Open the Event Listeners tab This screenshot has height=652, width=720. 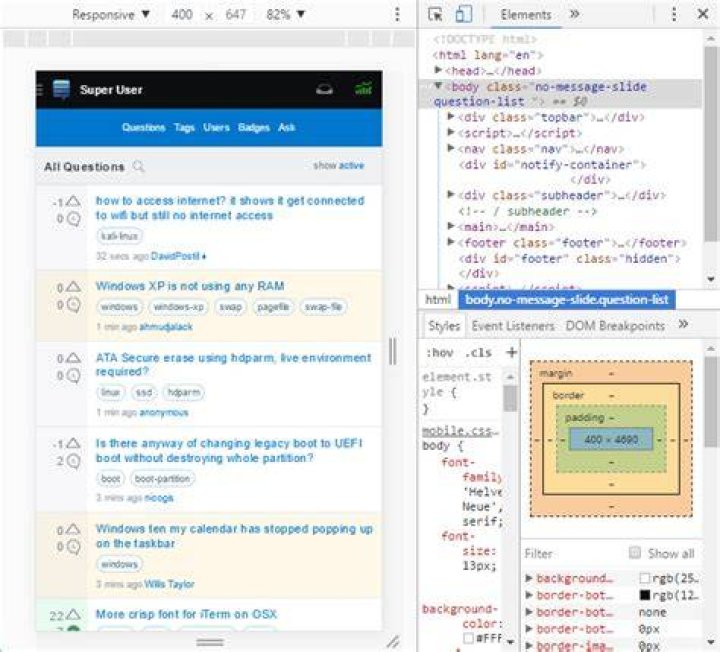[x=513, y=326]
